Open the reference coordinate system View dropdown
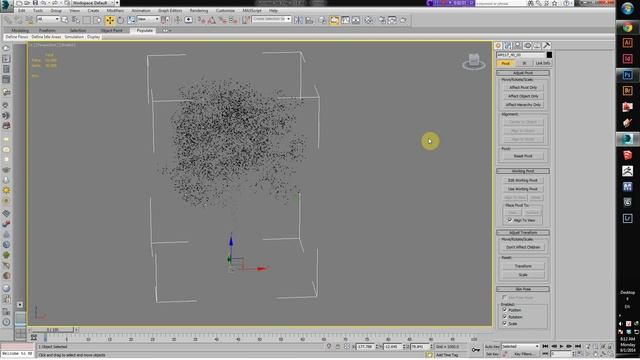The height and width of the screenshot is (360, 640). (148, 19)
